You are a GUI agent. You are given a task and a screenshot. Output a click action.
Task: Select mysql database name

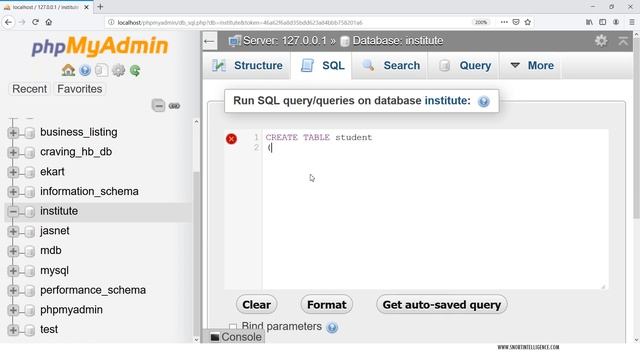coord(54,271)
